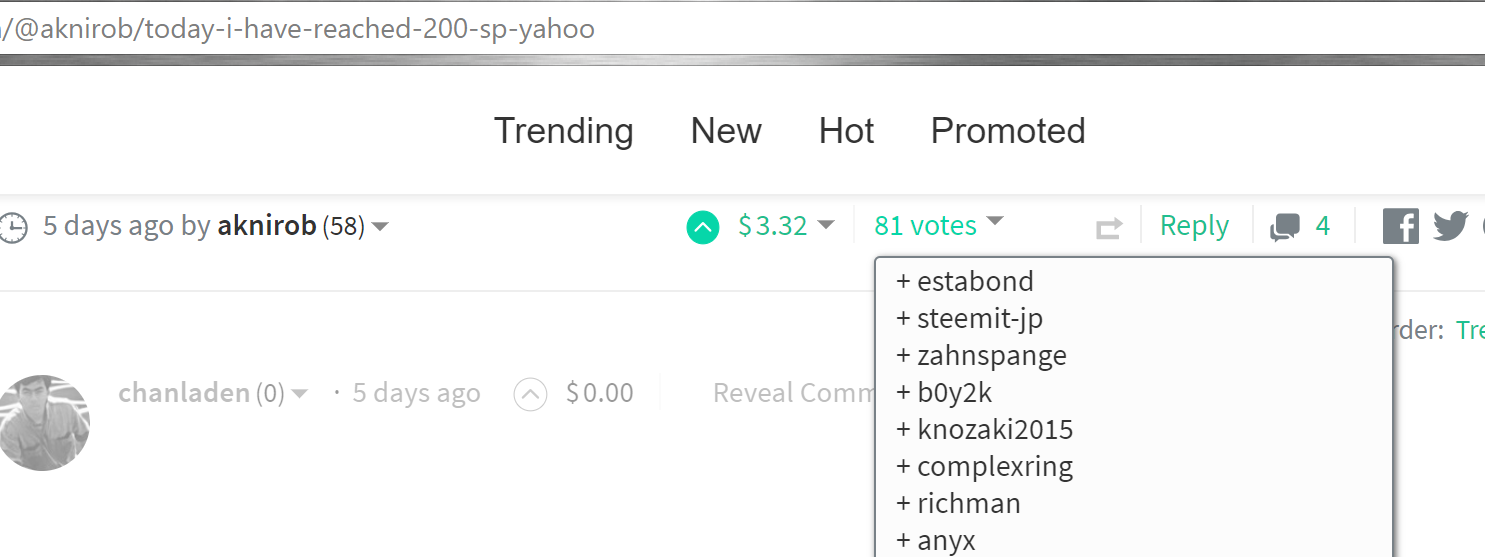Share the post via the Facebook icon

coord(1401,226)
